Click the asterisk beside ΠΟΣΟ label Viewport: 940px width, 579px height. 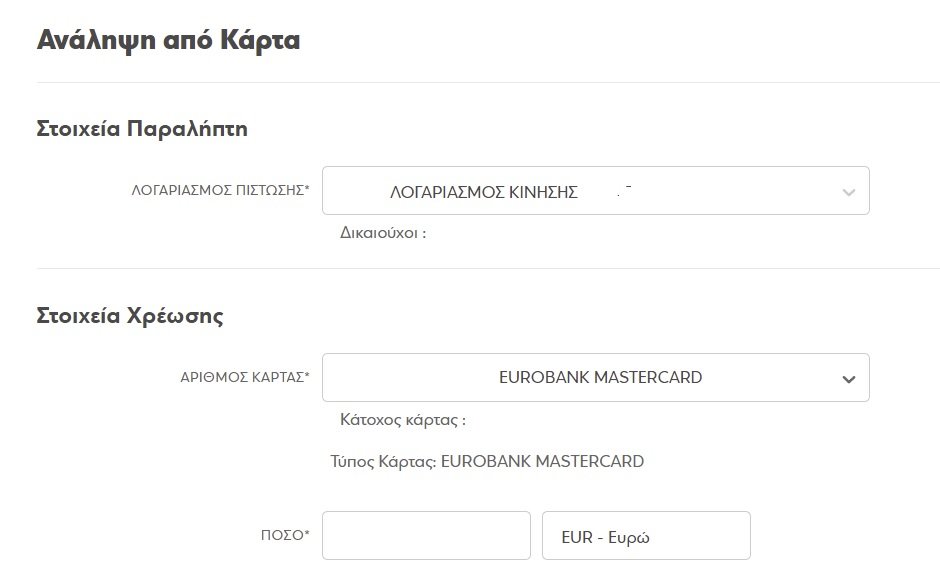click(307, 533)
